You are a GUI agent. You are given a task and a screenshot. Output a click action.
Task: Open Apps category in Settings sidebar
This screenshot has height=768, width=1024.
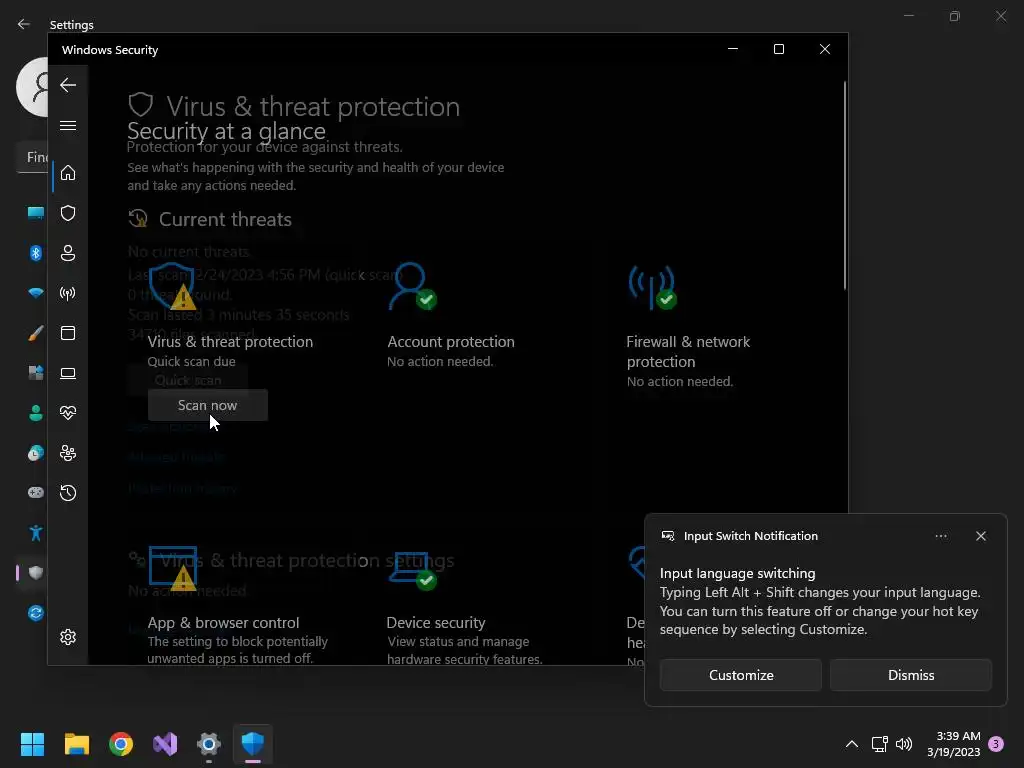(x=36, y=373)
